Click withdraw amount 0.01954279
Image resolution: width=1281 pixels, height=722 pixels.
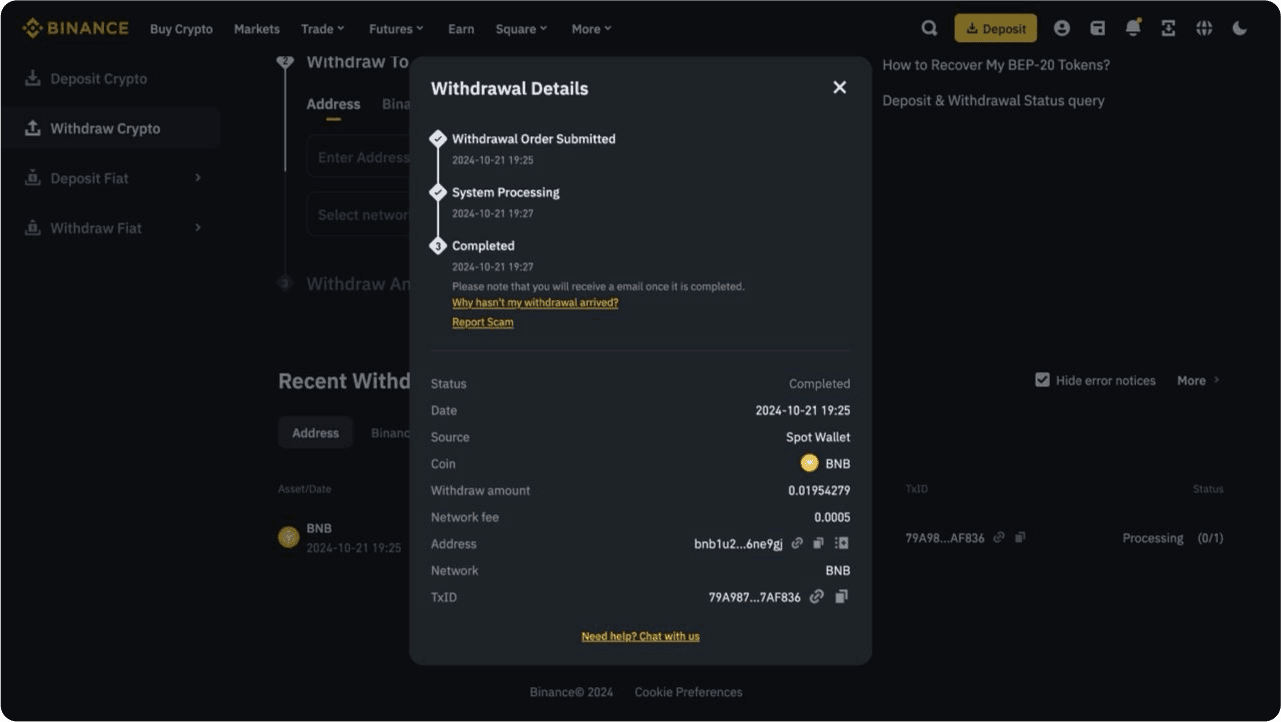819,490
